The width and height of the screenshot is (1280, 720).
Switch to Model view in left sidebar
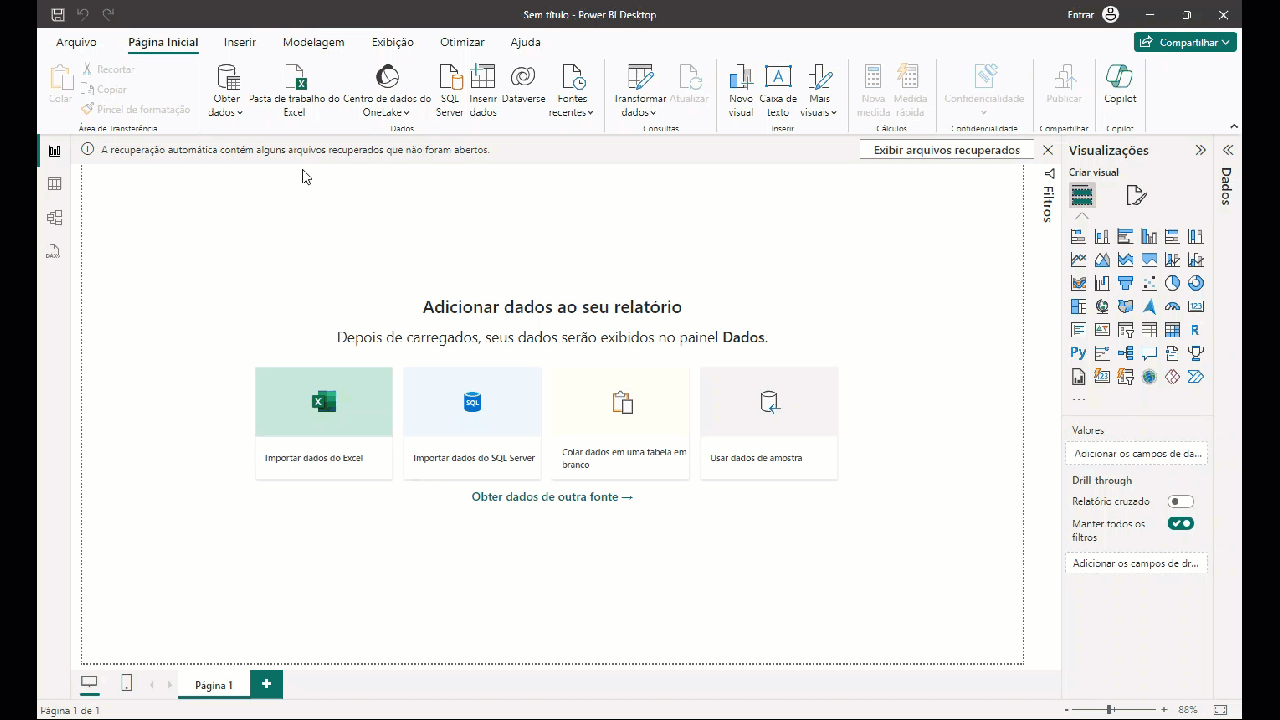pos(54,217)
